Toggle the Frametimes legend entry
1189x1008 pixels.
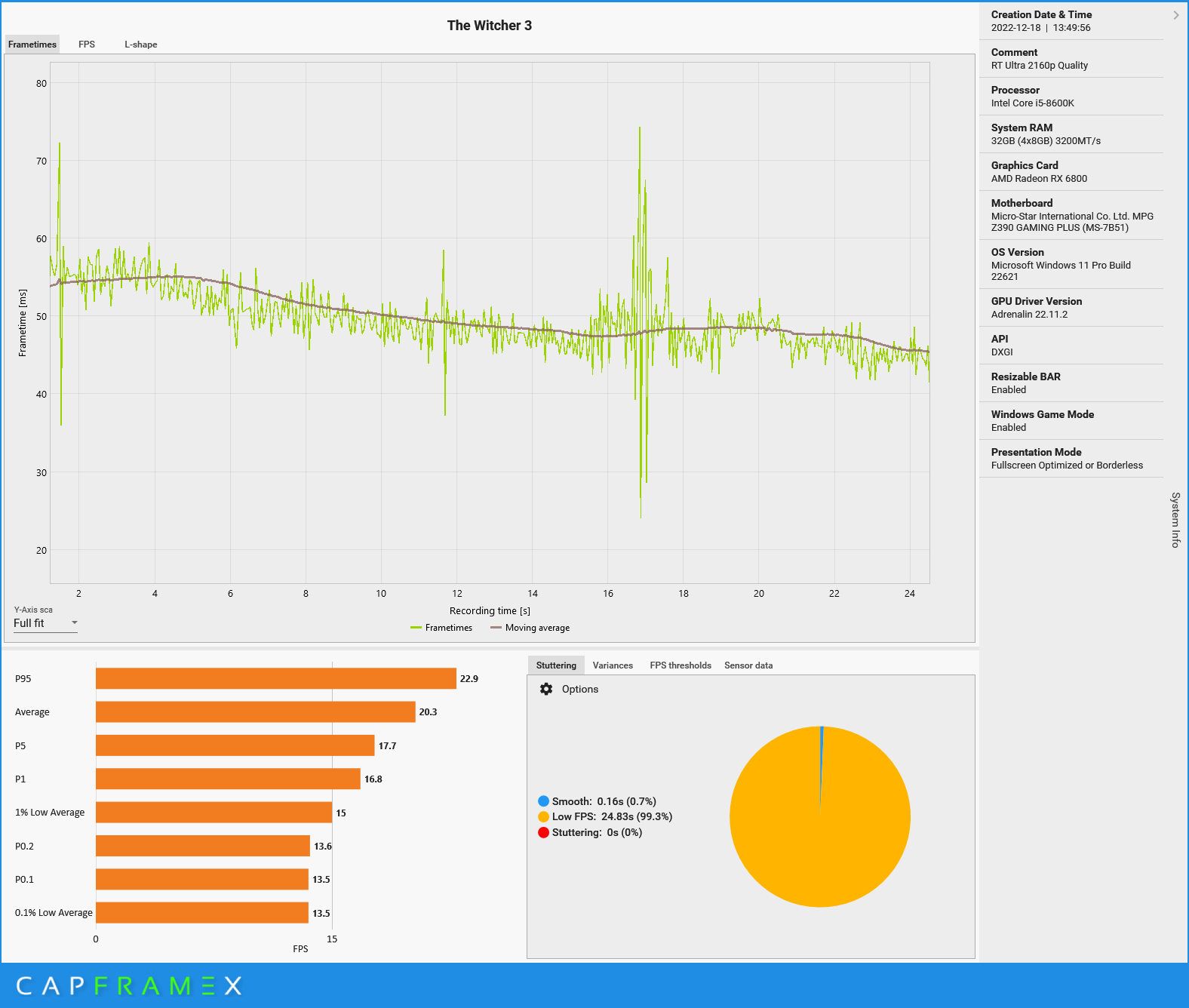(441, 628)
